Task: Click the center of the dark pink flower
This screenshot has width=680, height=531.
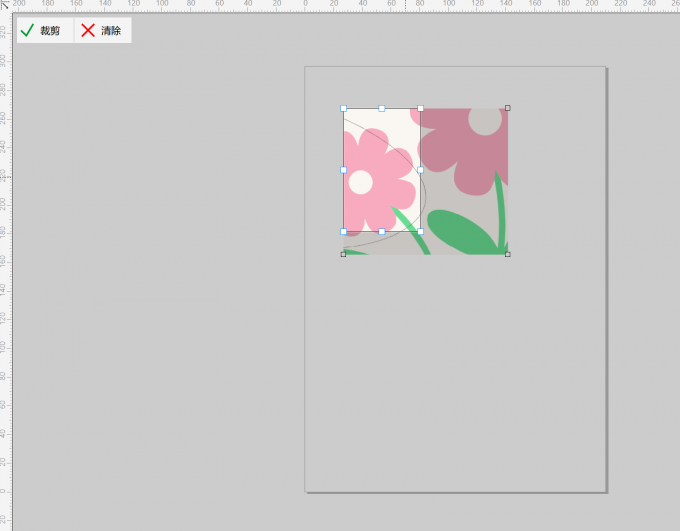Action: click(485, 121)
